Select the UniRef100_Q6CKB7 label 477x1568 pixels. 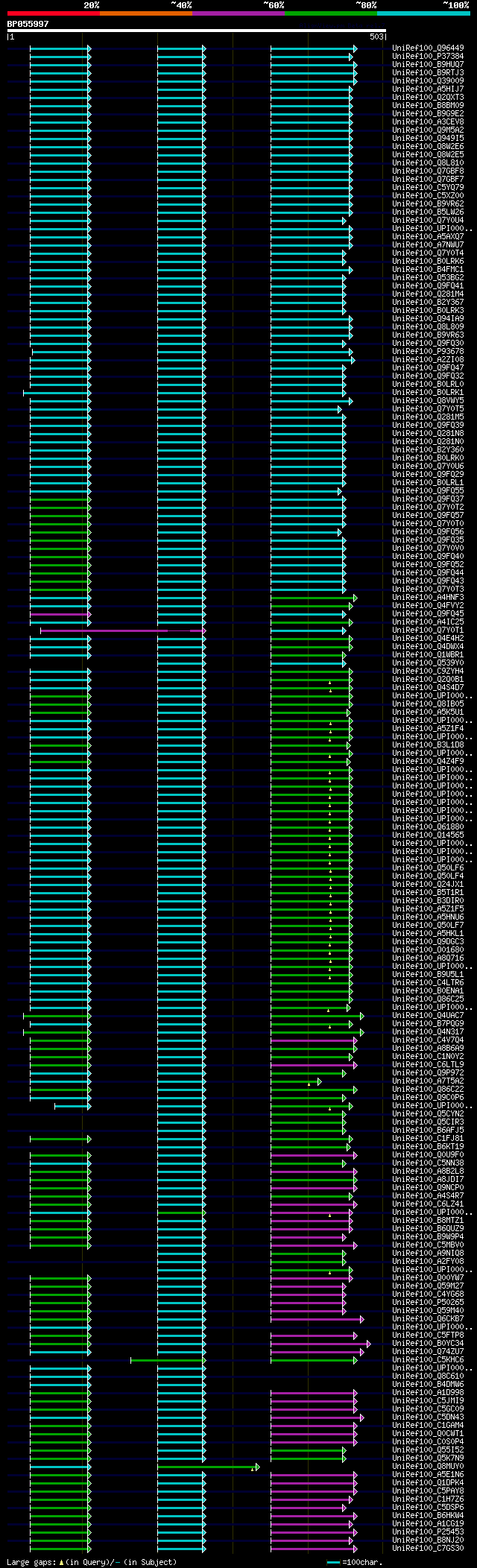[428, 1319]
